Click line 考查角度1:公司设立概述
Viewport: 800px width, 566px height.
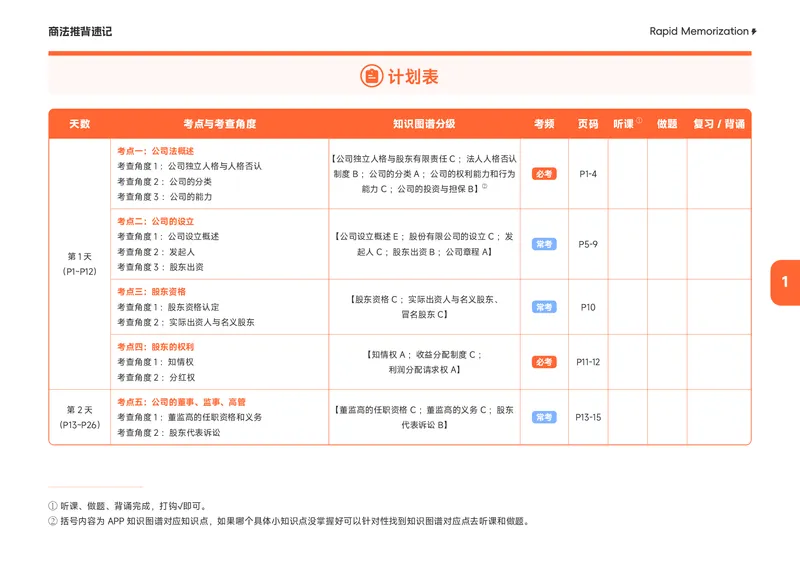[168, 237]
